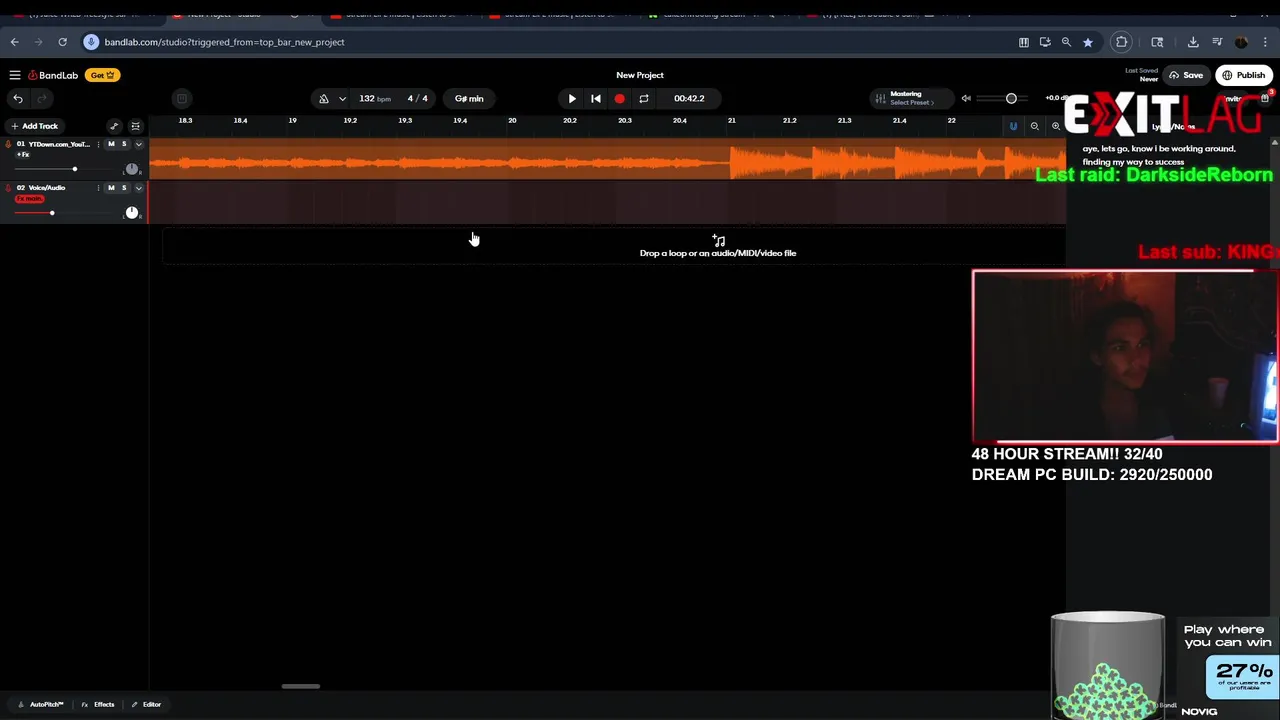This screenshot has height=720, width=1280.
Task: Undo the last action
Action: click(18, 98)
